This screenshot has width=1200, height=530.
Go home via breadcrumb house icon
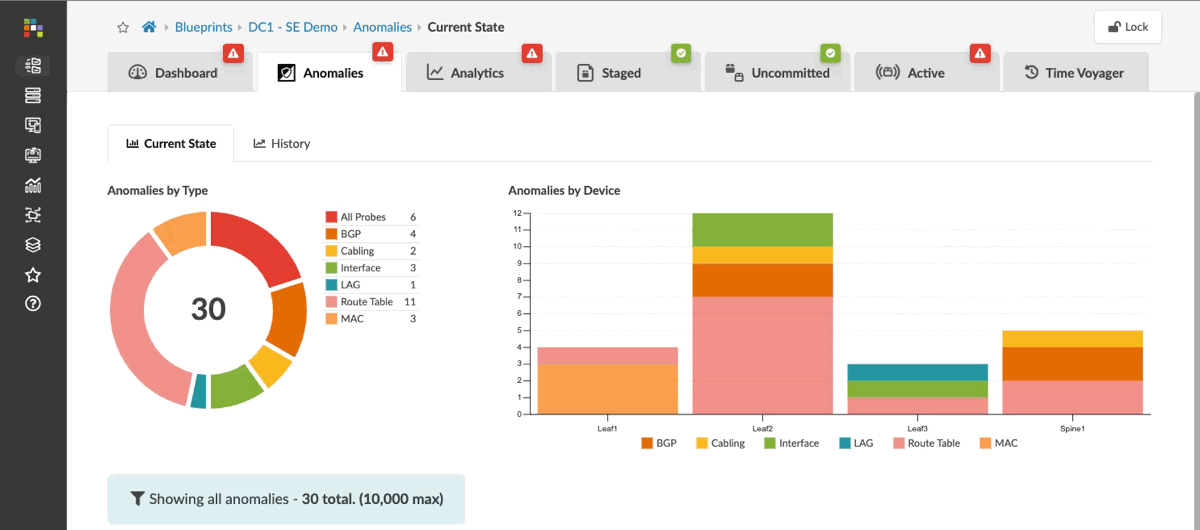149,27
